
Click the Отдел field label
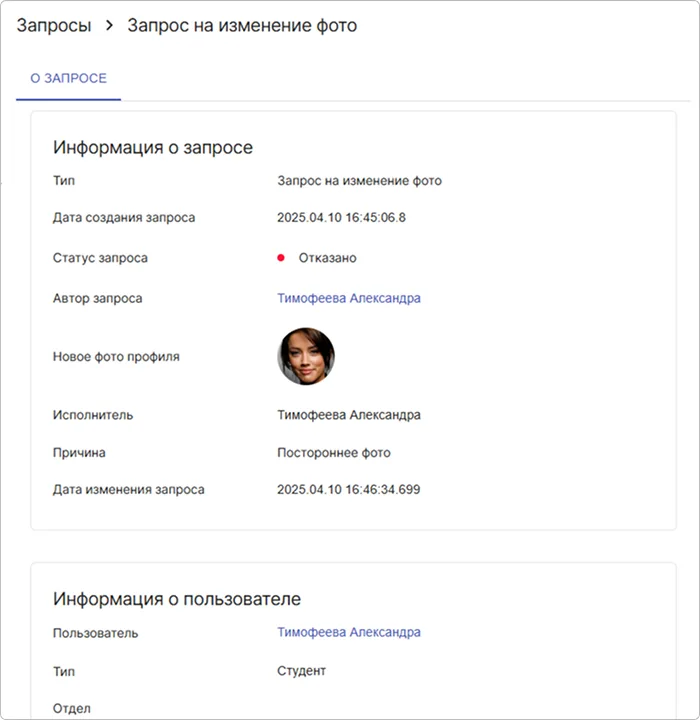(x=71, y=709)
